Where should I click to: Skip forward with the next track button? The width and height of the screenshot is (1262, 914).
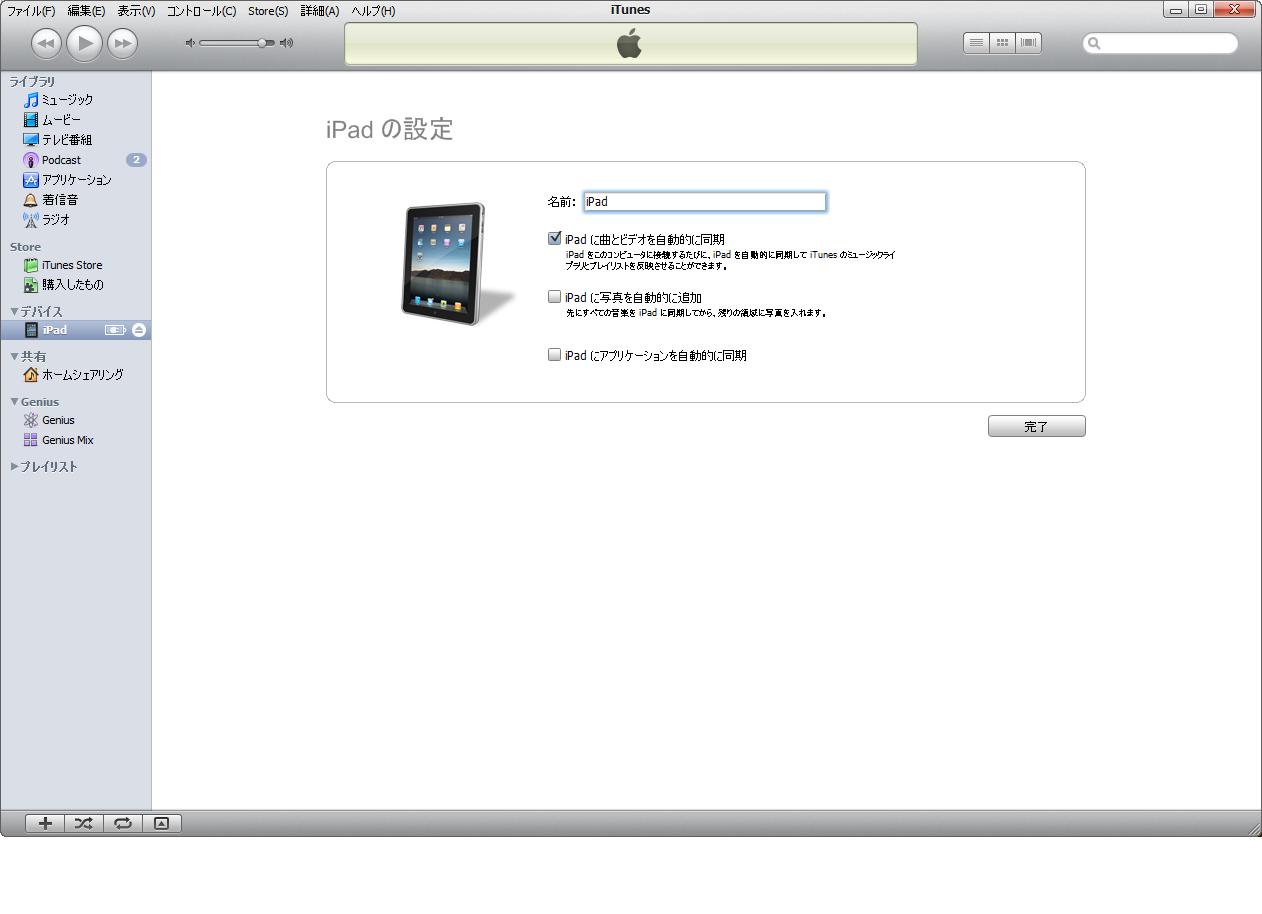click(122, 43)
